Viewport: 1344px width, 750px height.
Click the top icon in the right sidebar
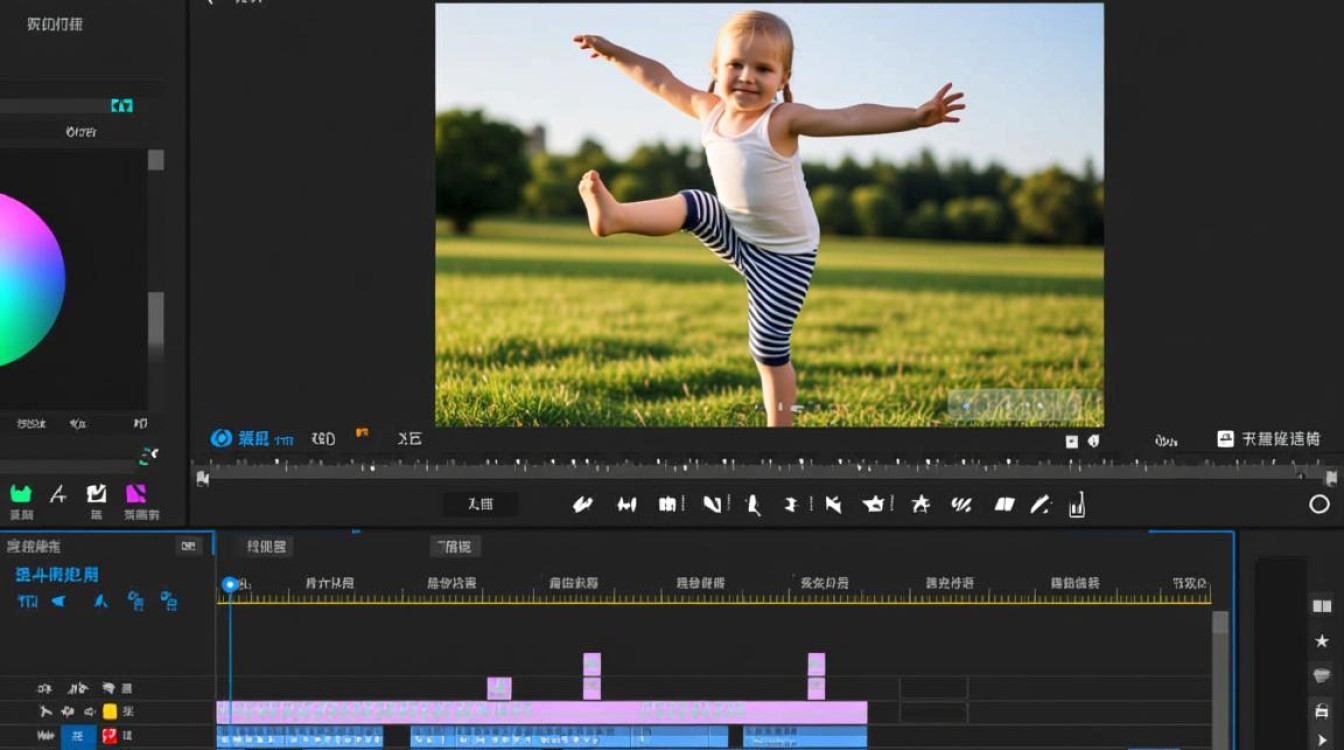point(1322,606)
